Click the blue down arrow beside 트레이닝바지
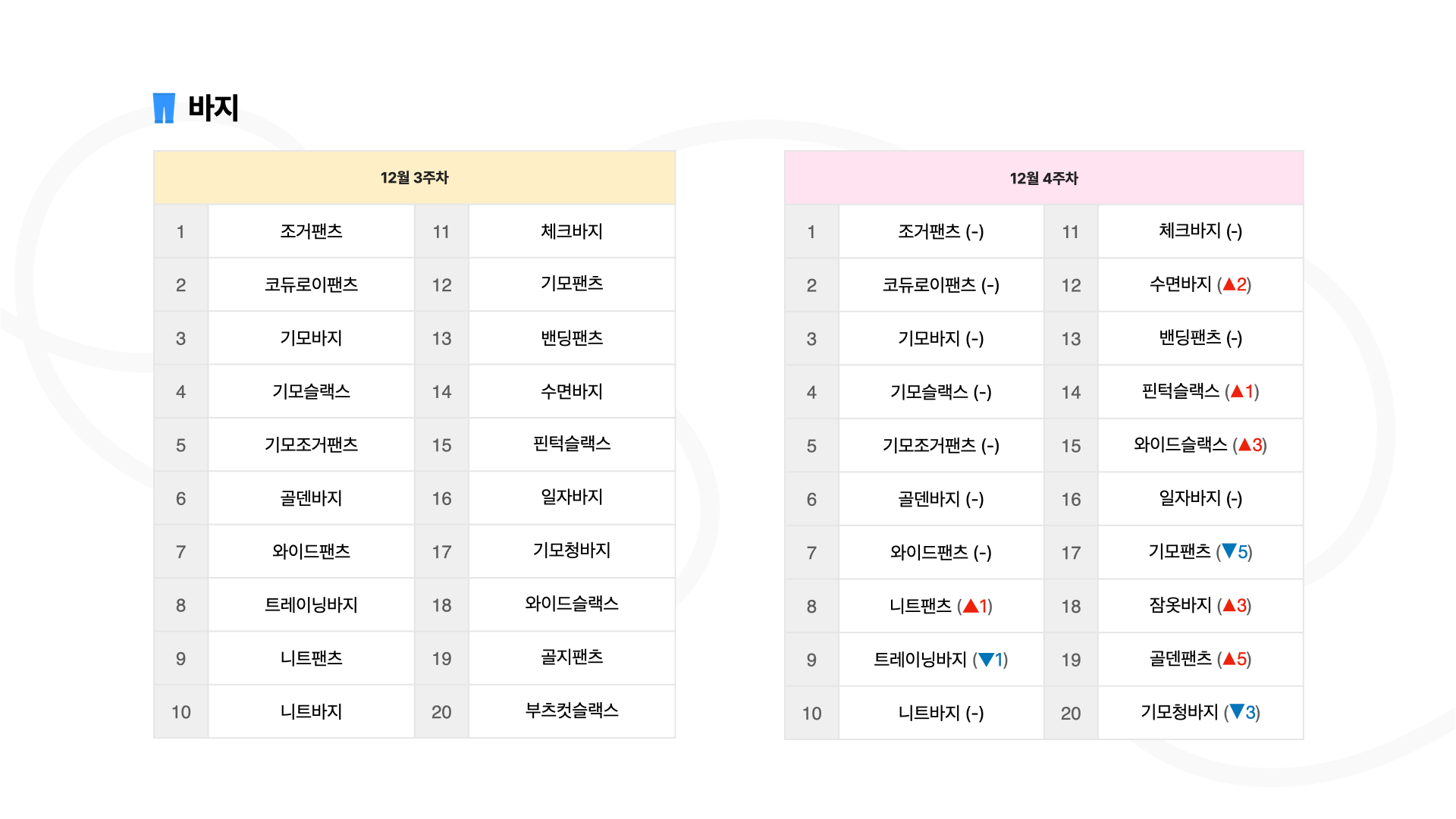 click(986, 659)
